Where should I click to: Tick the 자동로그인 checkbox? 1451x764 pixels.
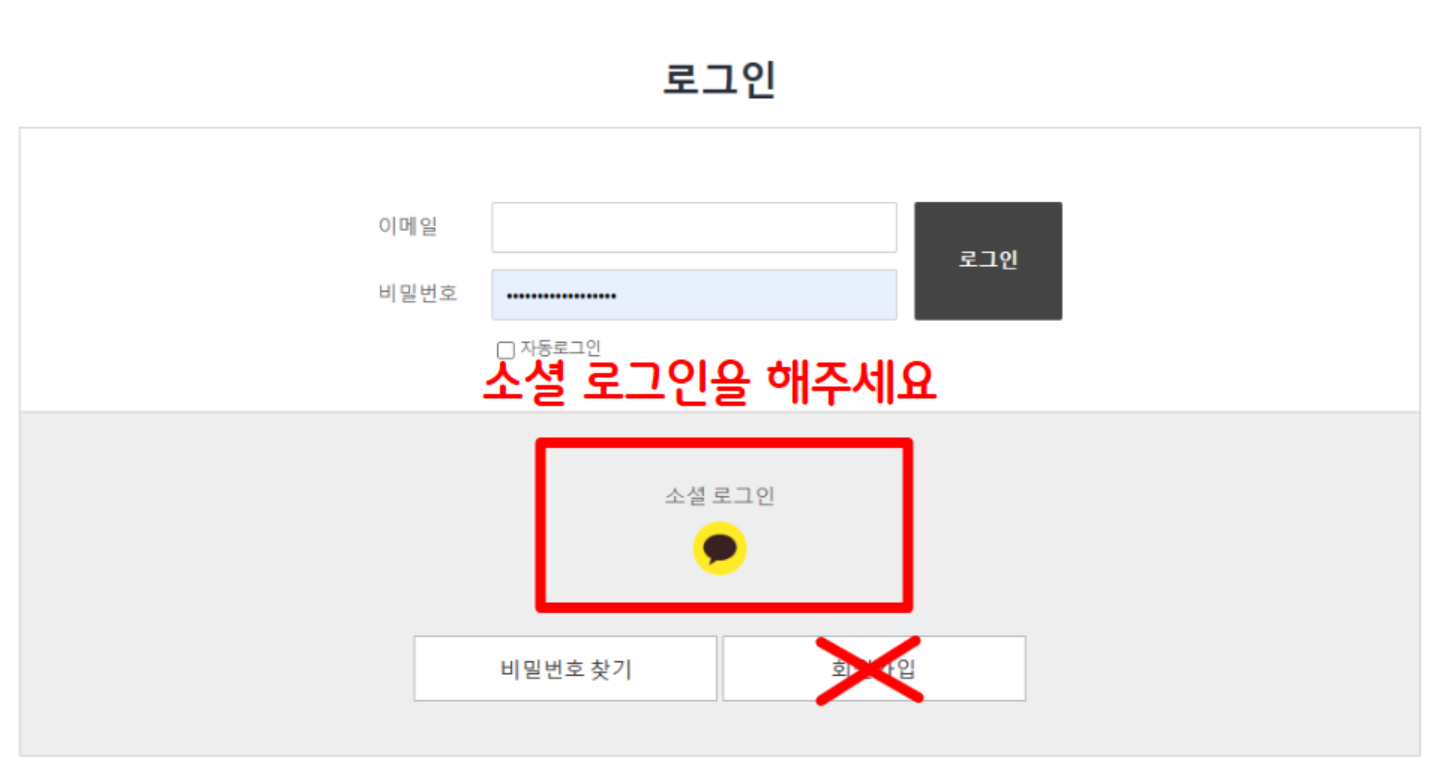click(x=506, y=350)
